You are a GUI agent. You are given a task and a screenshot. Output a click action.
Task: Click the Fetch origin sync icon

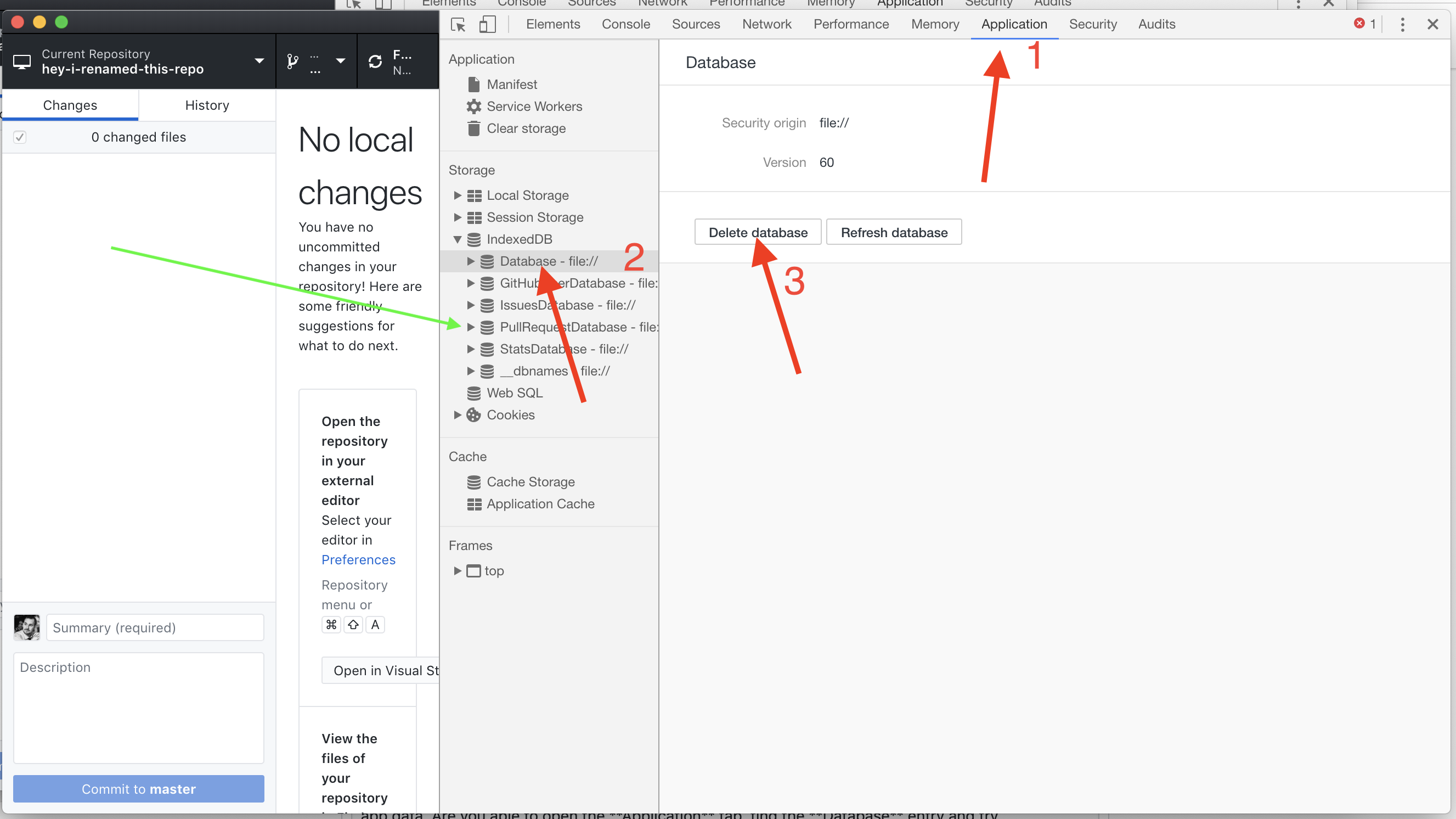[375, 60]
